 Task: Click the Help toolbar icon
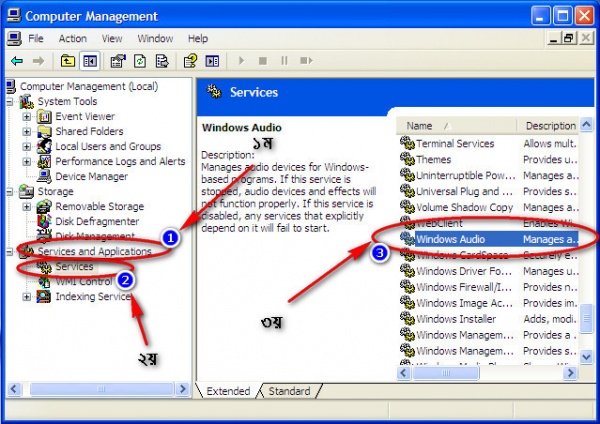(x=190, y=61)
